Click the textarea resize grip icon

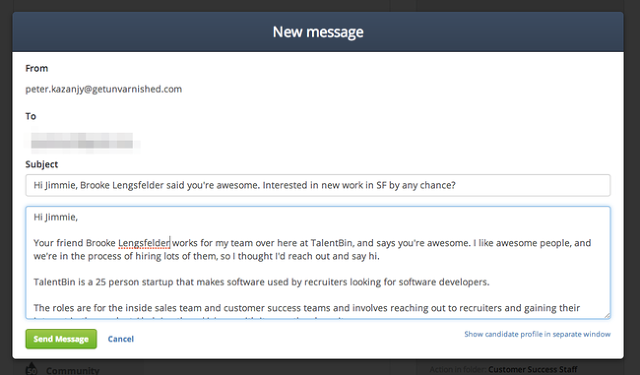pyautogui.click(x=607, y=315)
